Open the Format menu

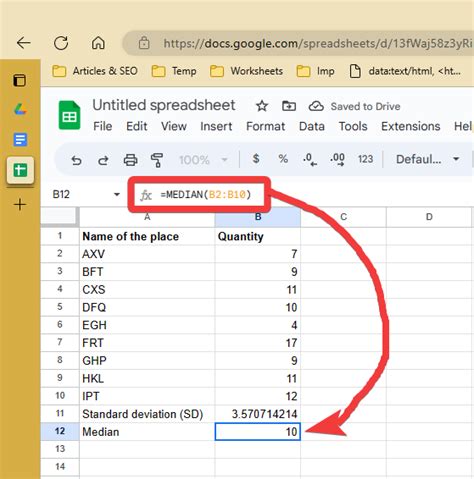[x=265, y=127]
